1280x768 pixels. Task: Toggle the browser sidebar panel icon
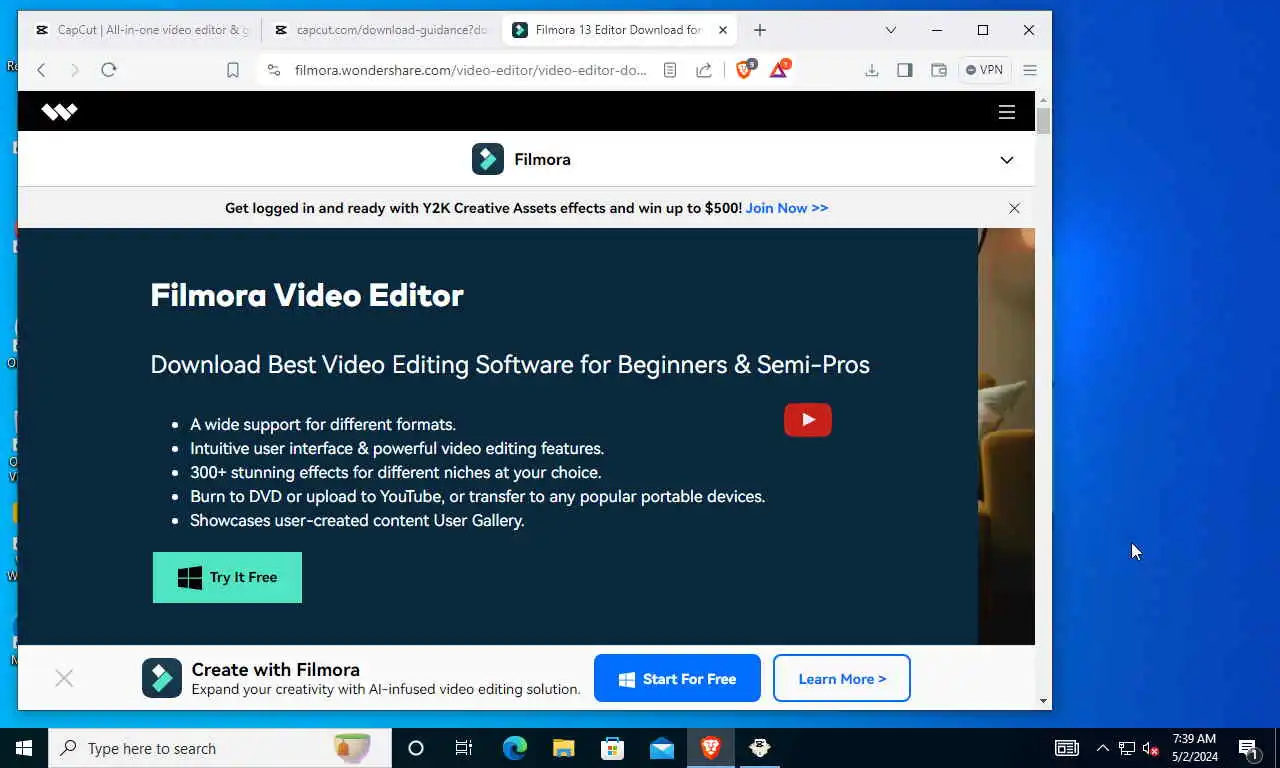coord(905,70)
